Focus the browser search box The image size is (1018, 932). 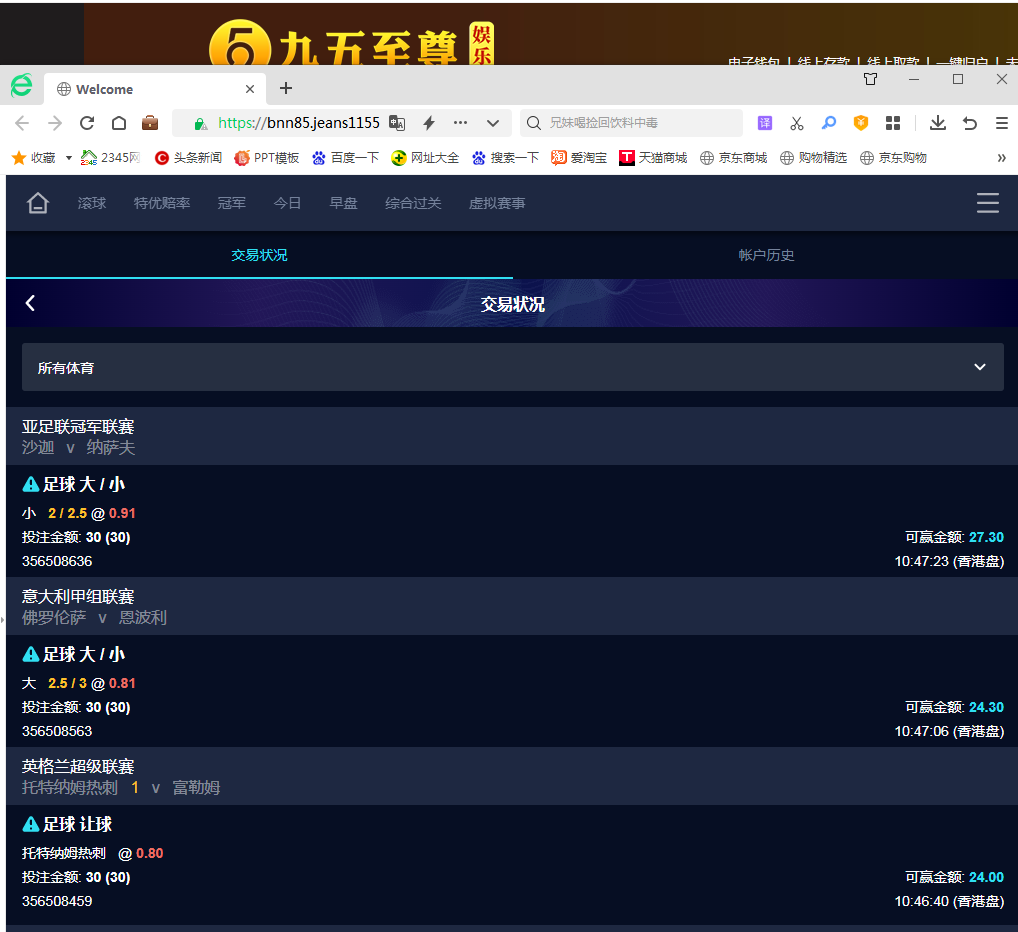coord(631,123)
